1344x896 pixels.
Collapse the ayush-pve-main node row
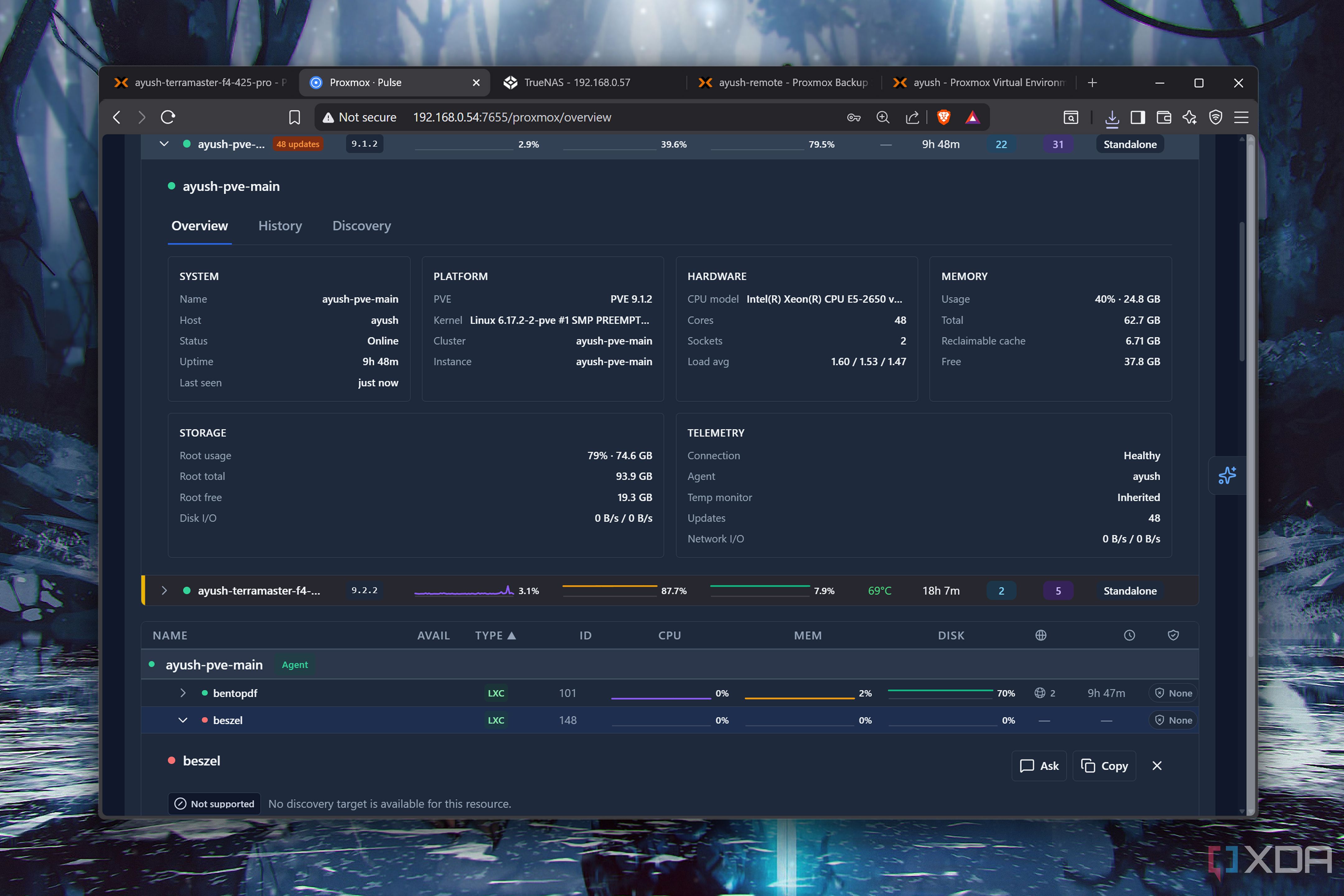164,144
